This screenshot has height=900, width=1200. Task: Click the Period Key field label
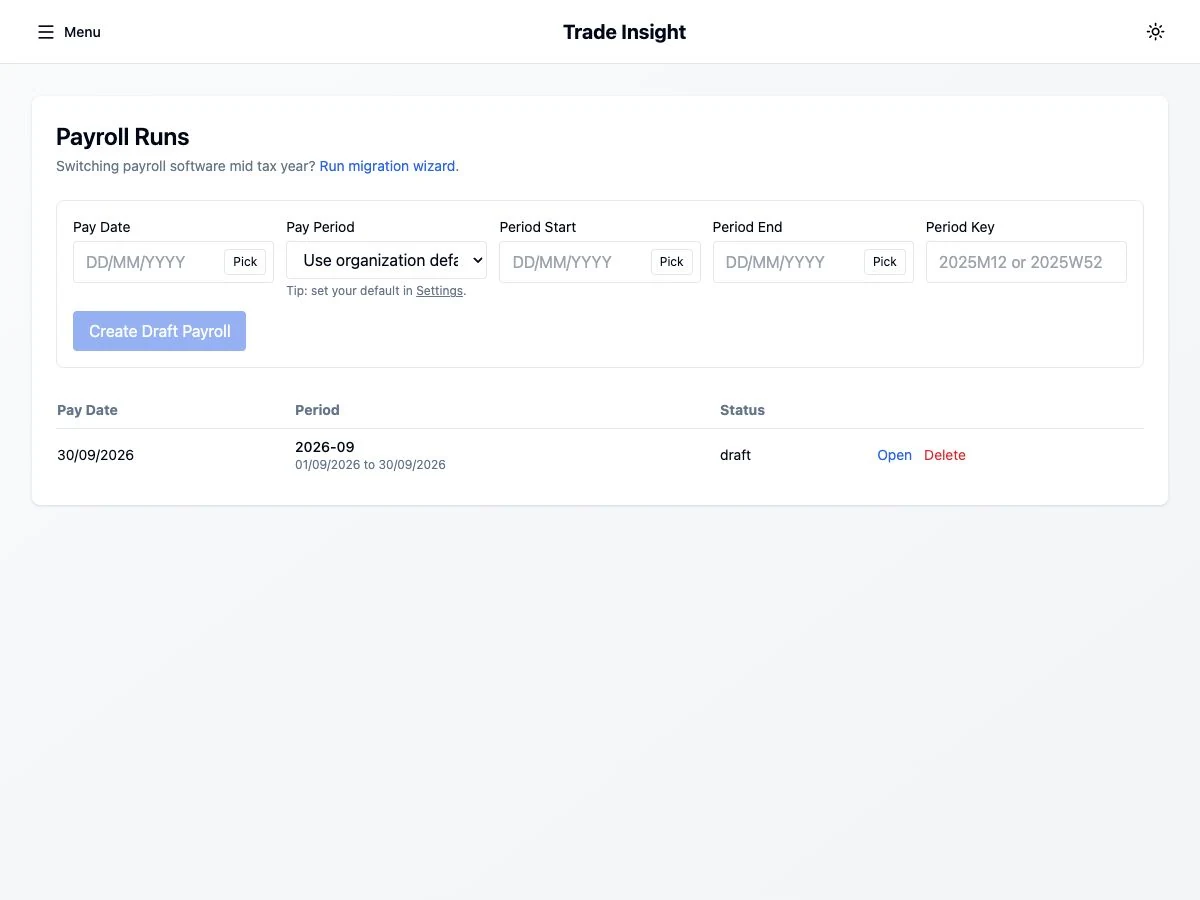tap(960, 227)
